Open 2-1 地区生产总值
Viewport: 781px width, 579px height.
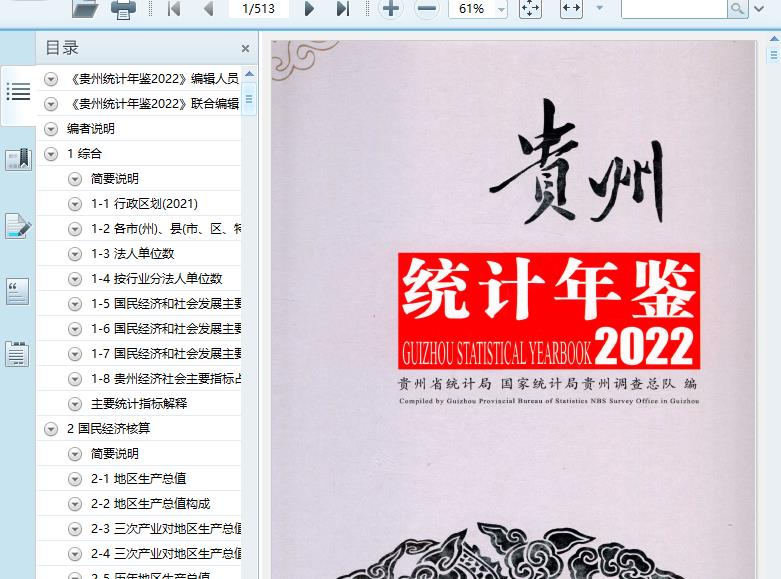[138, 478]
